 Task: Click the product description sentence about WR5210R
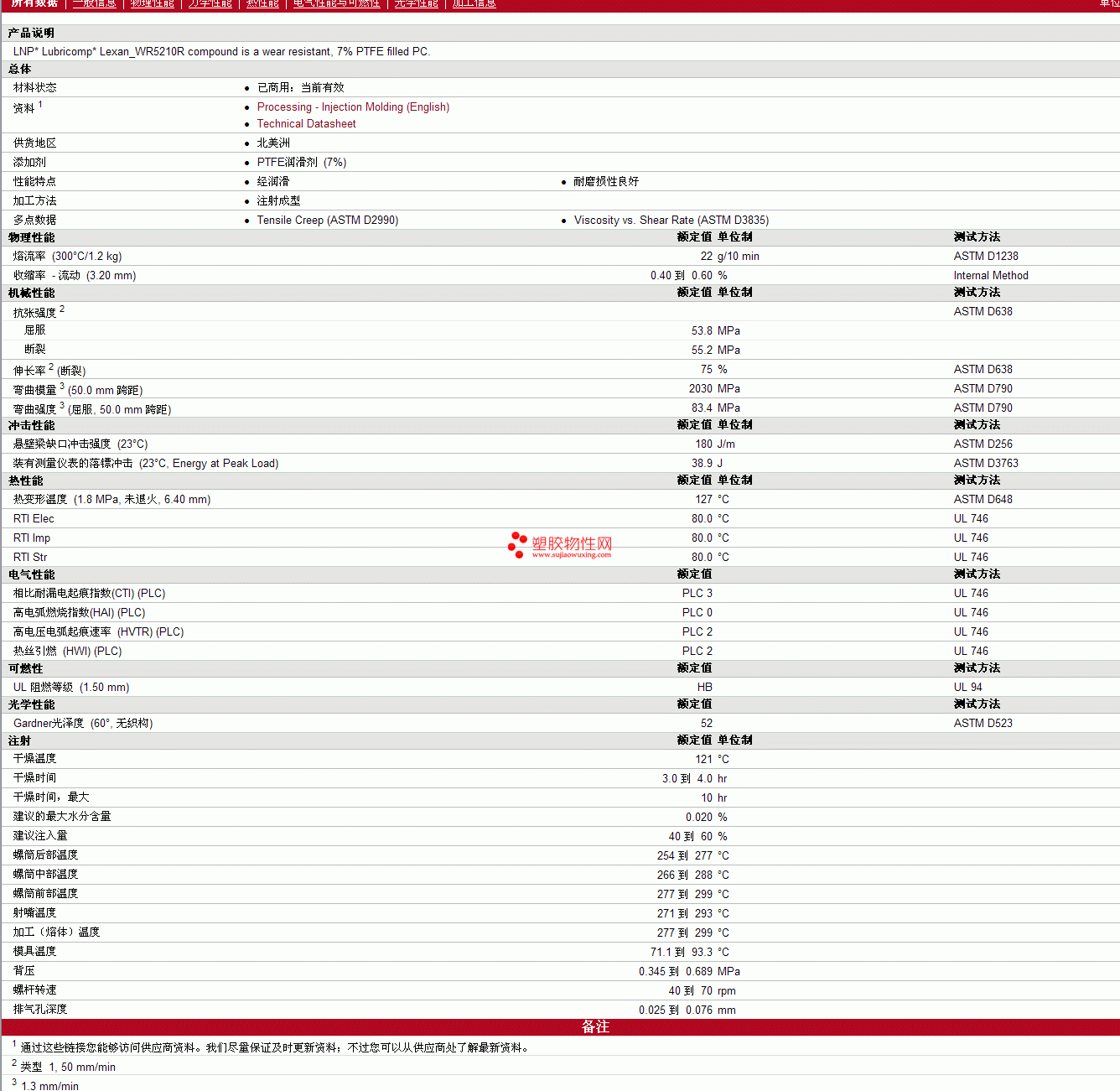click(222, 52)
